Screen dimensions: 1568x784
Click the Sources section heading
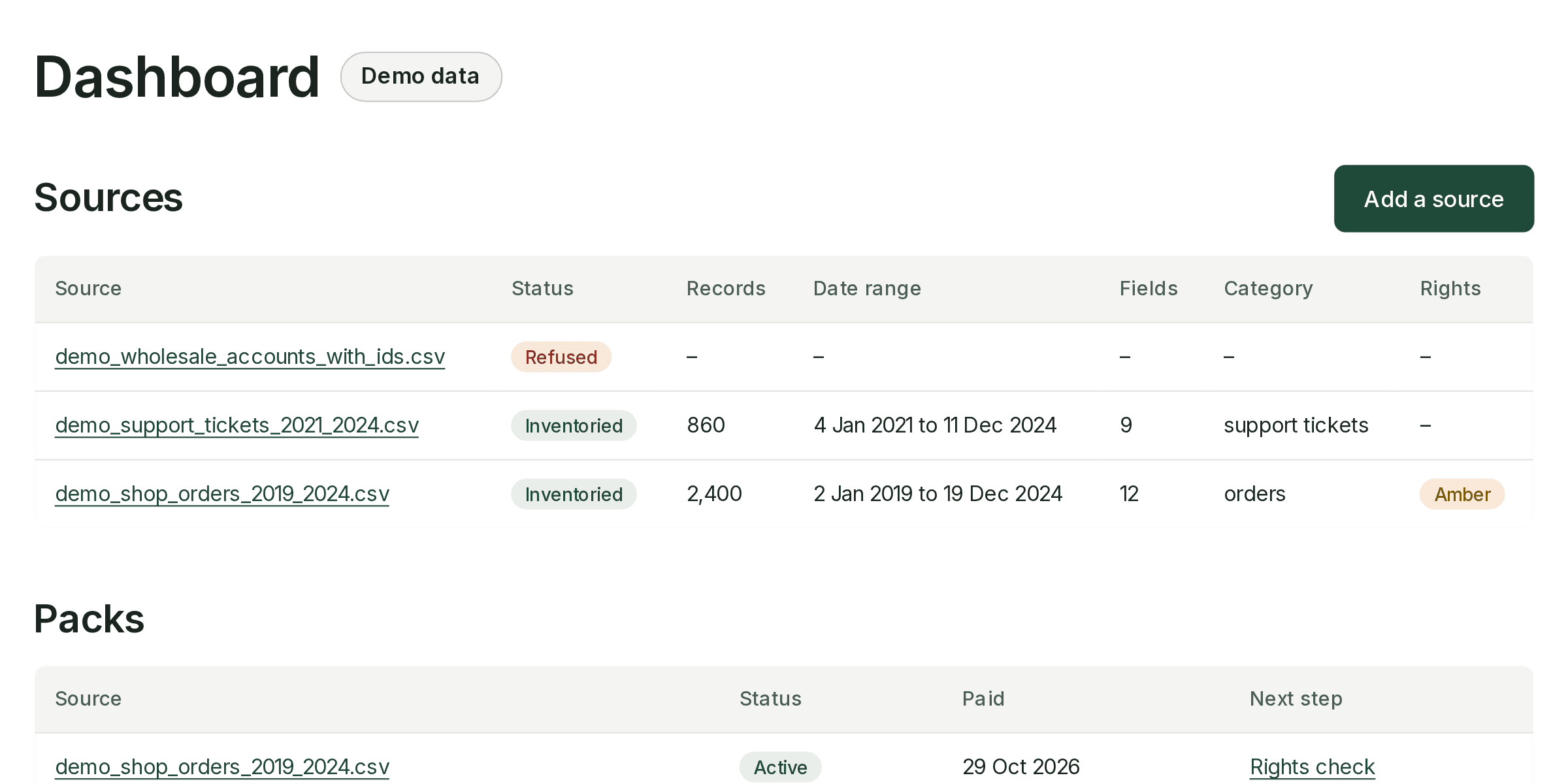tap(108, 197)
